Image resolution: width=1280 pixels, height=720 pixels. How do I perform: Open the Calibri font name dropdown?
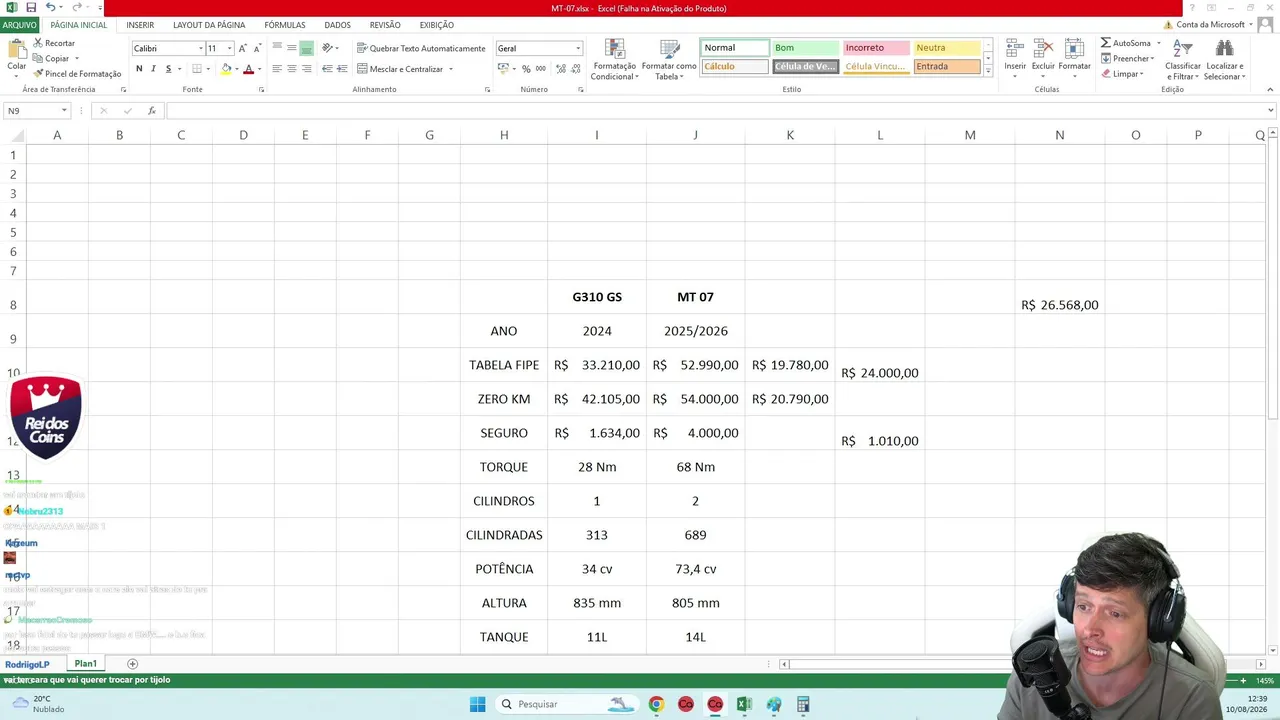pos(200,48)
